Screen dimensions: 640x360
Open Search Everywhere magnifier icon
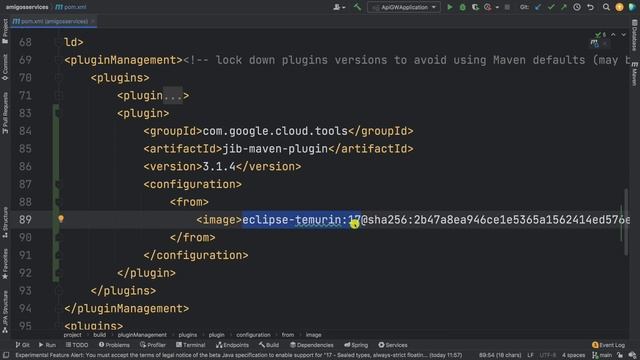(x=606, y=7)
